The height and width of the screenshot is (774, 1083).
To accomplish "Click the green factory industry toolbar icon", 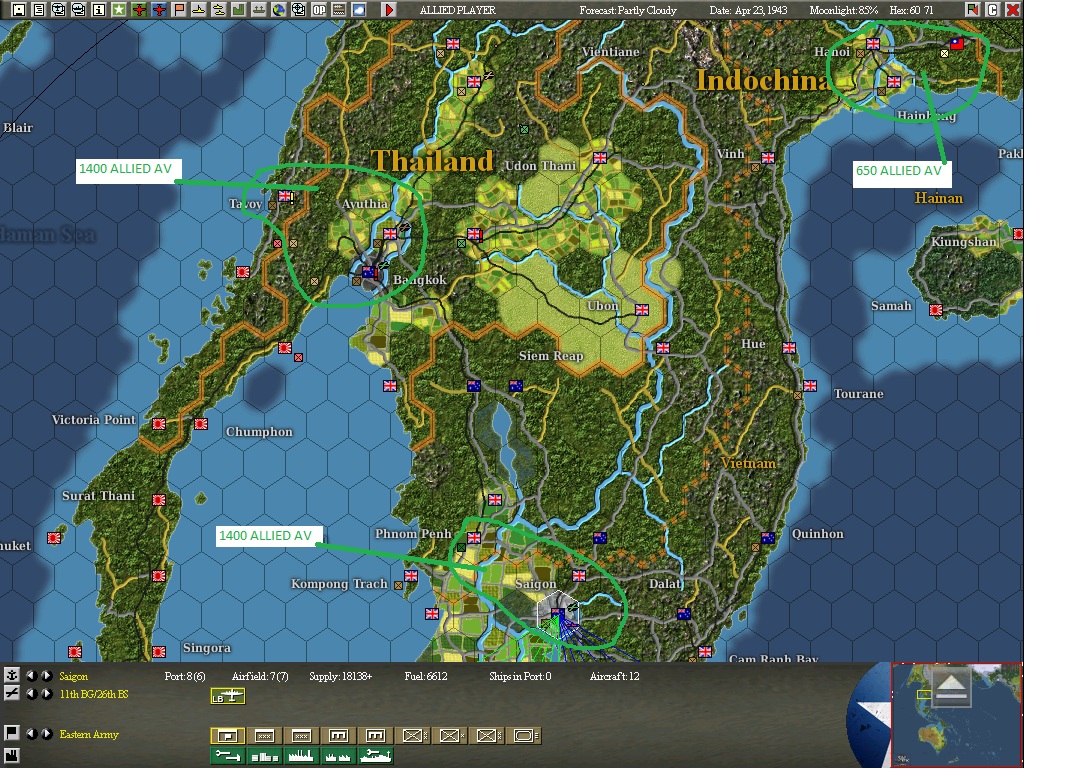I will (x=238, y=10).
